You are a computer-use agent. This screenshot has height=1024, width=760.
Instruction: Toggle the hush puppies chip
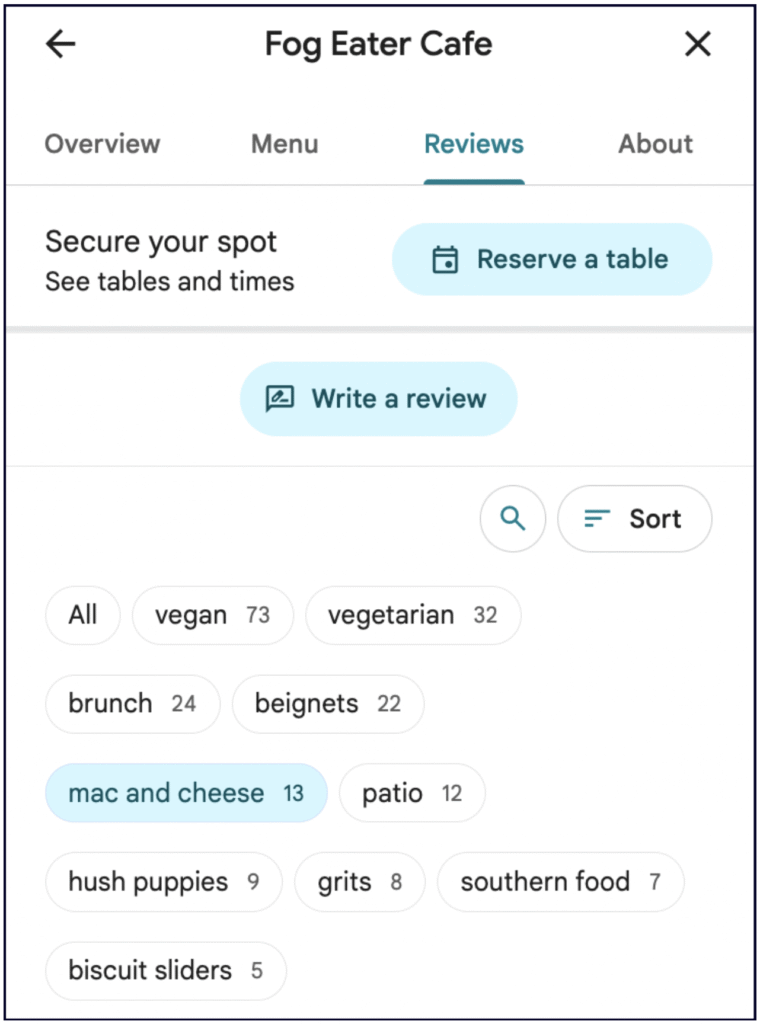click(163, 882)
